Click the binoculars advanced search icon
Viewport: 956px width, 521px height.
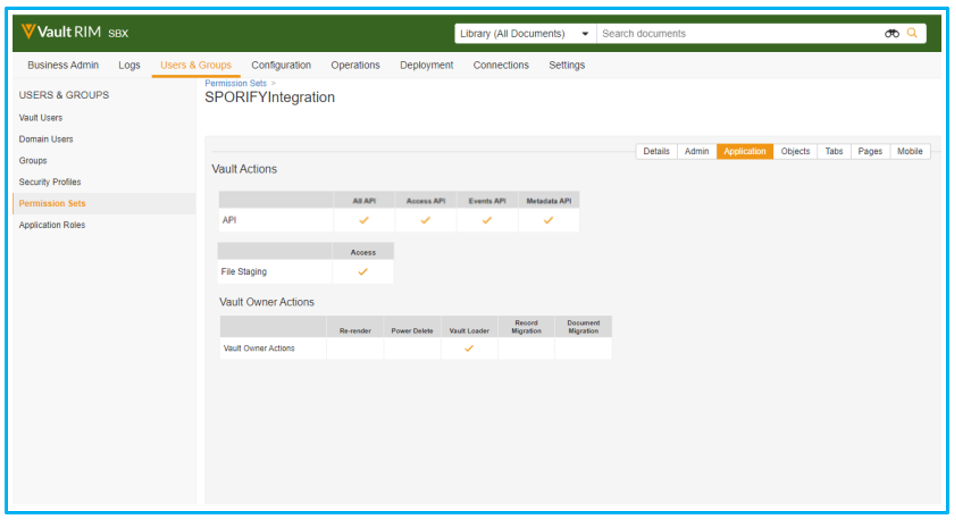[x=892, y=33]
